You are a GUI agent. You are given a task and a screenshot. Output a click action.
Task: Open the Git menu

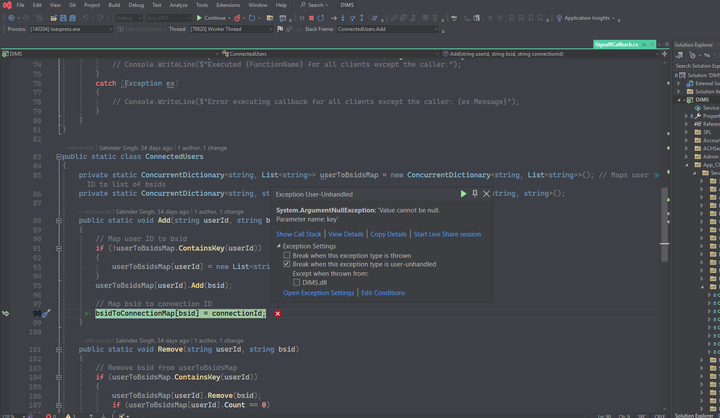coord(73,5)
